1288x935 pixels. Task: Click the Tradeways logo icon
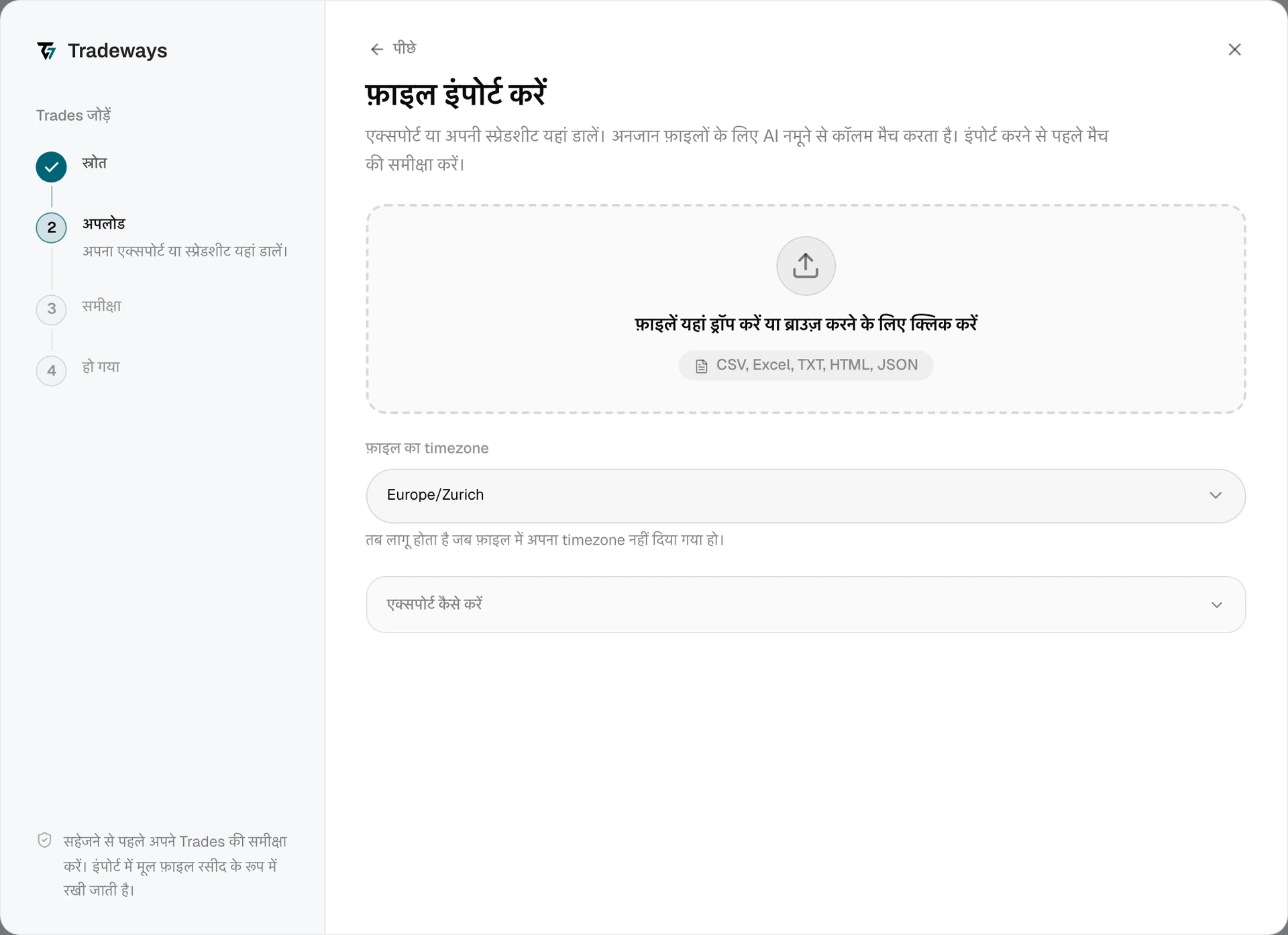[46, 51]
